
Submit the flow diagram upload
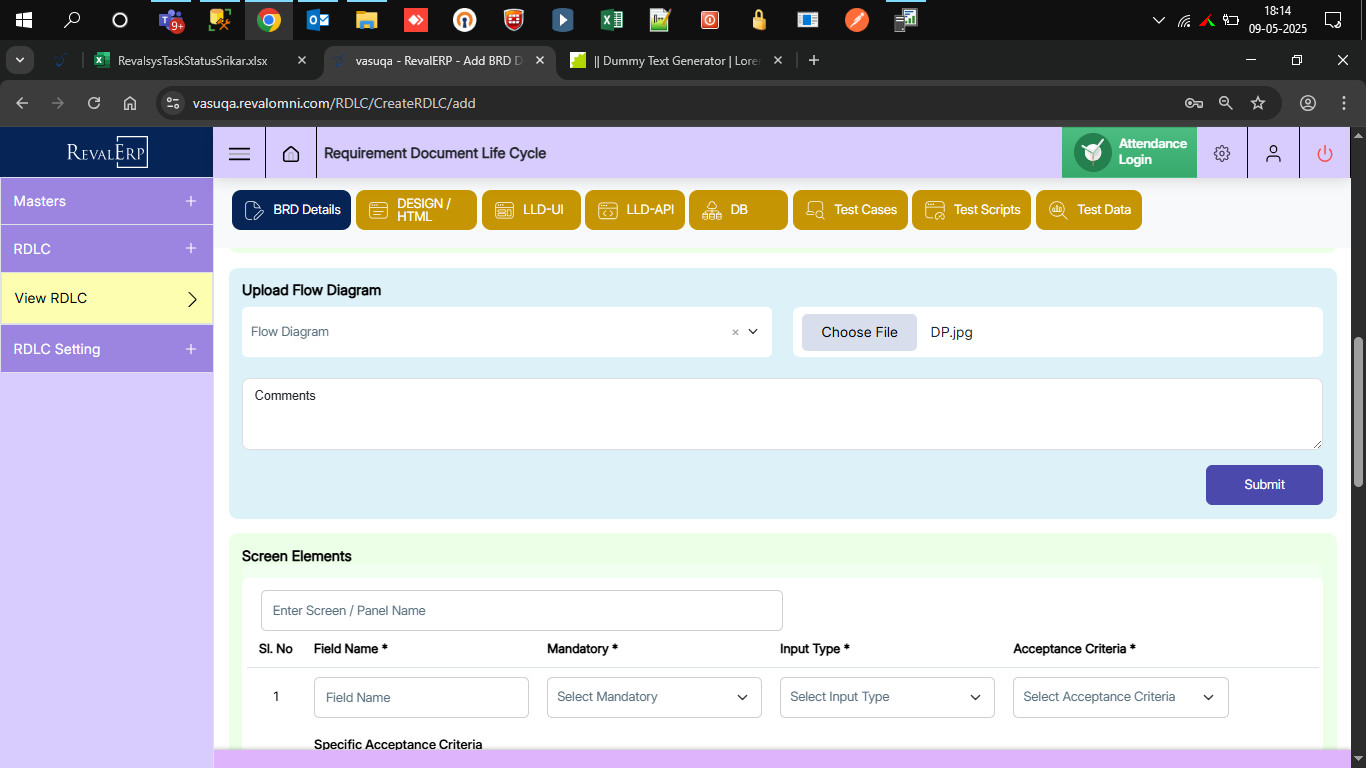pyautogui.click(x=1264, y=485)
